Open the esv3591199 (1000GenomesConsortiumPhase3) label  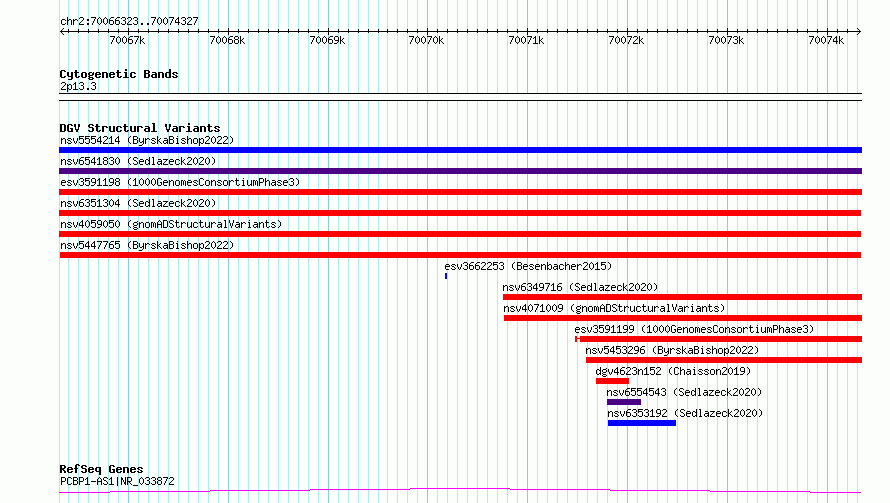click(x=694, y=329)
